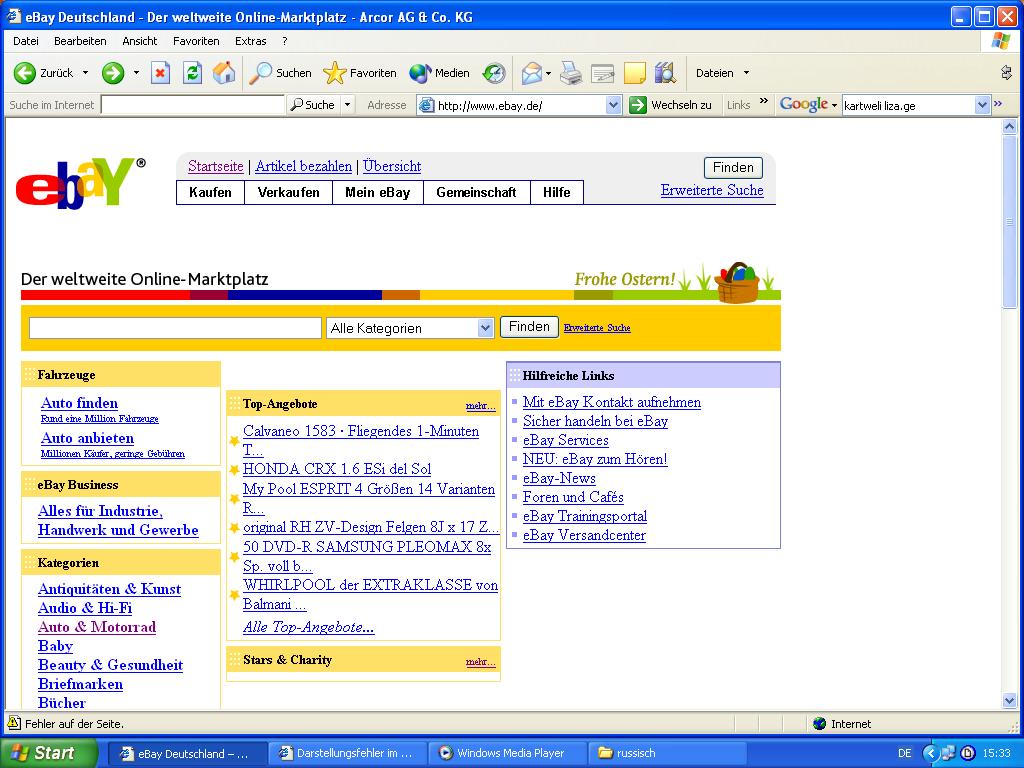Refresh the page with green arrows icon

click(x=192, y=72)
